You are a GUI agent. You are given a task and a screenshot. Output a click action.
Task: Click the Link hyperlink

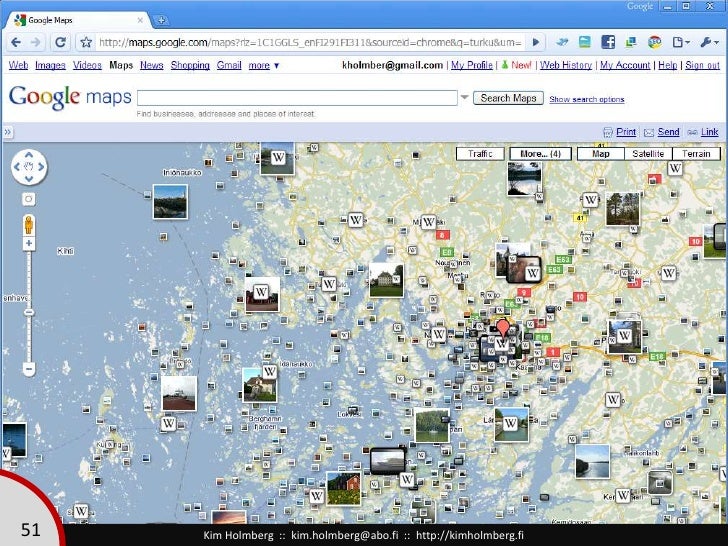(x=709, y=132)
